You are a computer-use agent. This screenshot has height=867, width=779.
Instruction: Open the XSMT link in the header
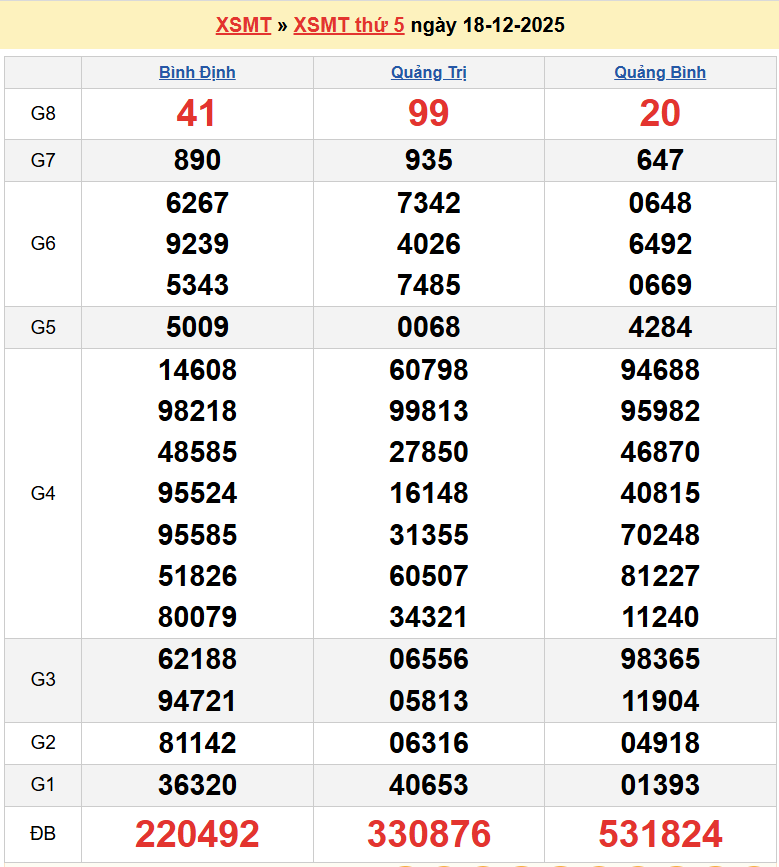coord(243,25)
